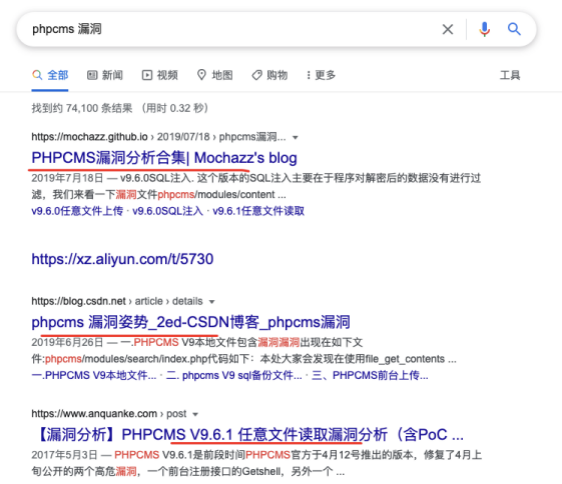Open the 新闻 news tab
562x484 pixels.
coord(105,75)
